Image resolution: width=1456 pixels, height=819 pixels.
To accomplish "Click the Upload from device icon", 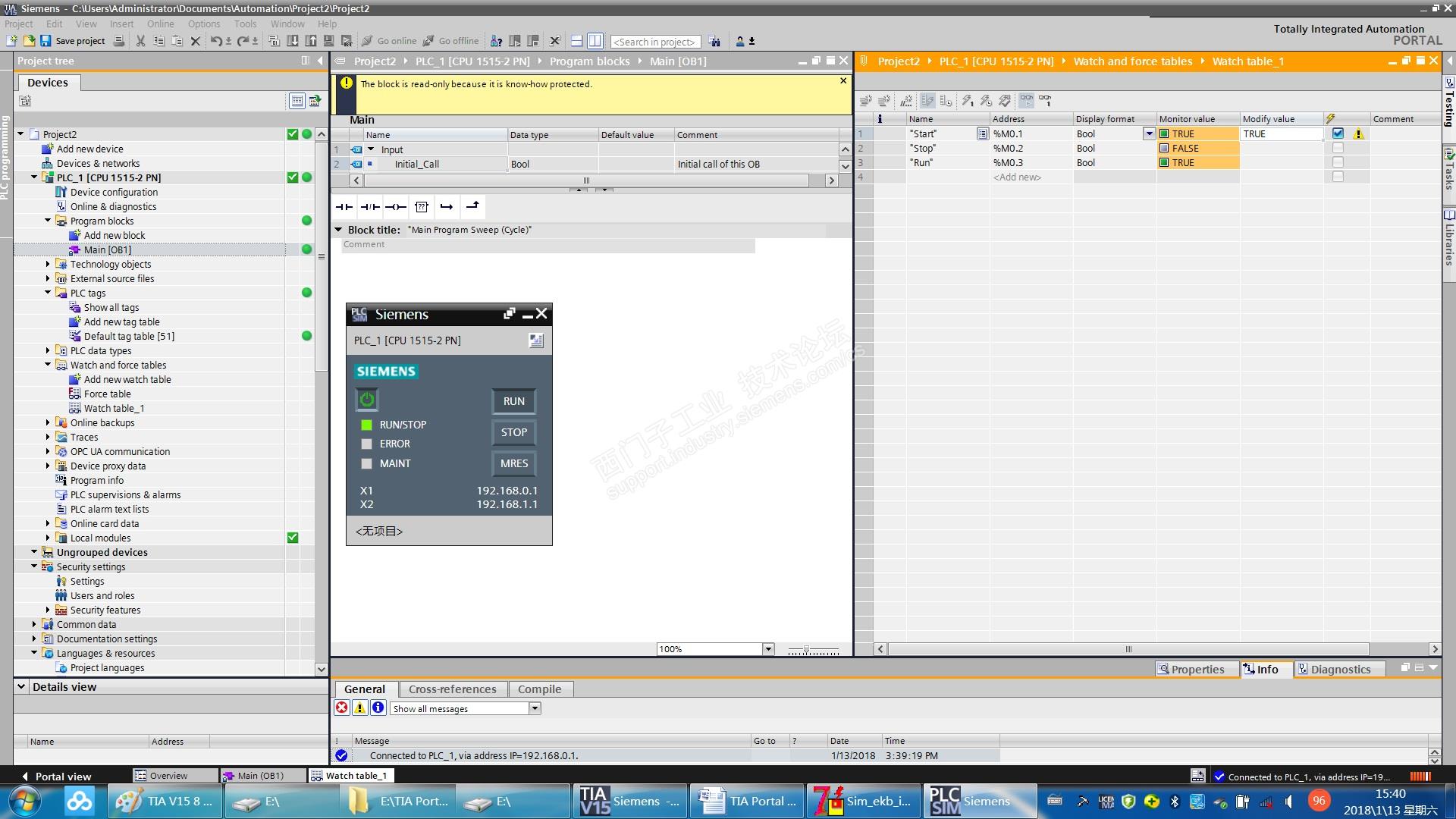I will click(x=311, y=41).
